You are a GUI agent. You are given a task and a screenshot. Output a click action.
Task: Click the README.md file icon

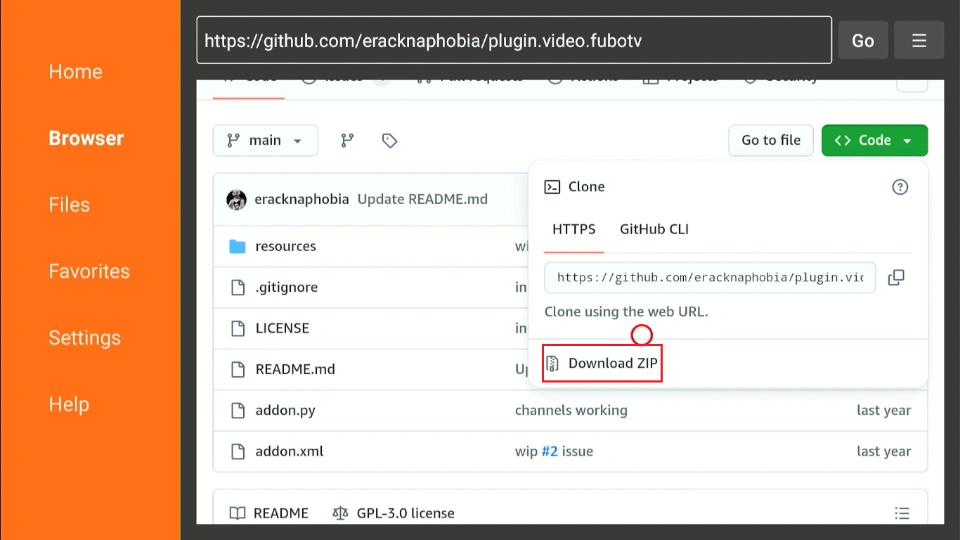tap(238, 369)
